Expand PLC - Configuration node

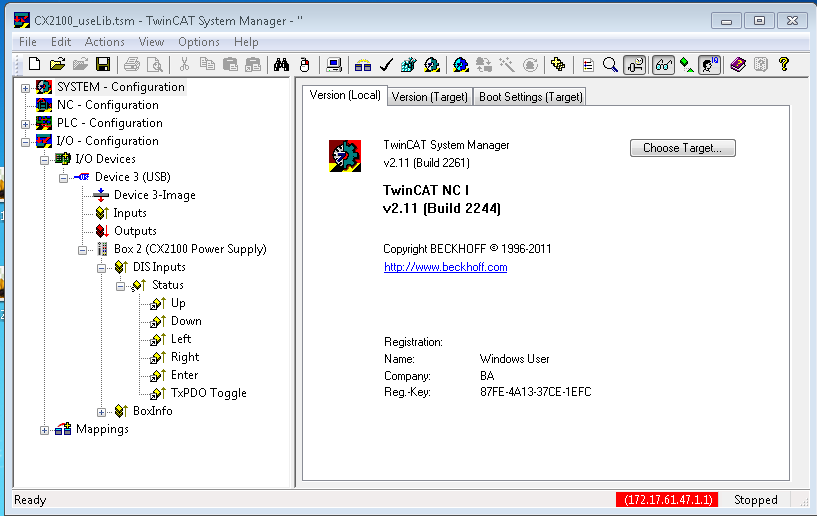point(25,124)
